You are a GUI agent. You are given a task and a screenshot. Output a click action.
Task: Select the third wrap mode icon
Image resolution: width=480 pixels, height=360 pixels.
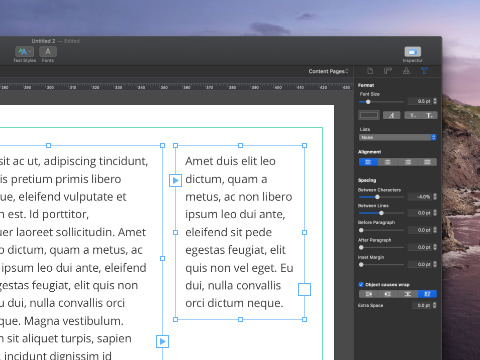pos(407,294)
